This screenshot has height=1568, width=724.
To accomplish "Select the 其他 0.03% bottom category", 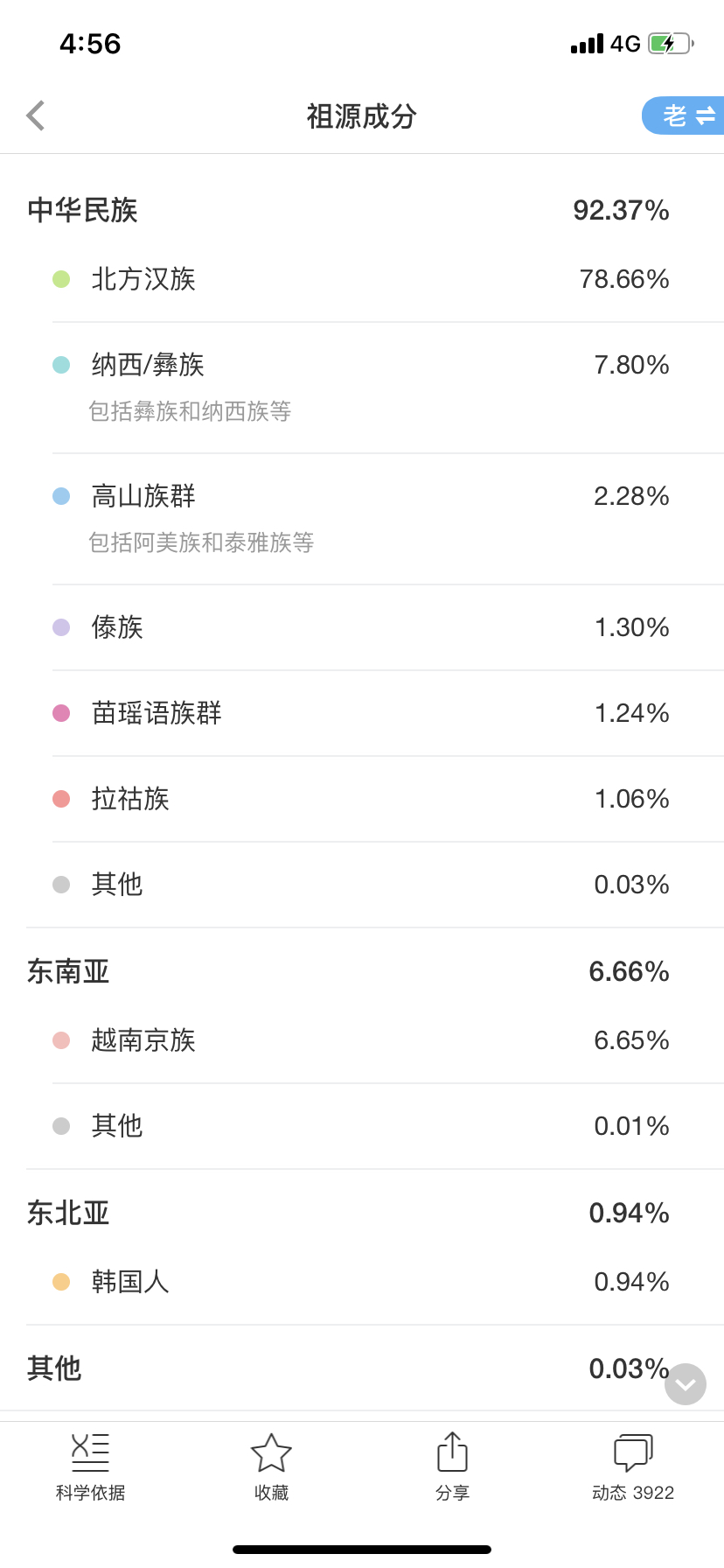I will tap(362, 1368).
